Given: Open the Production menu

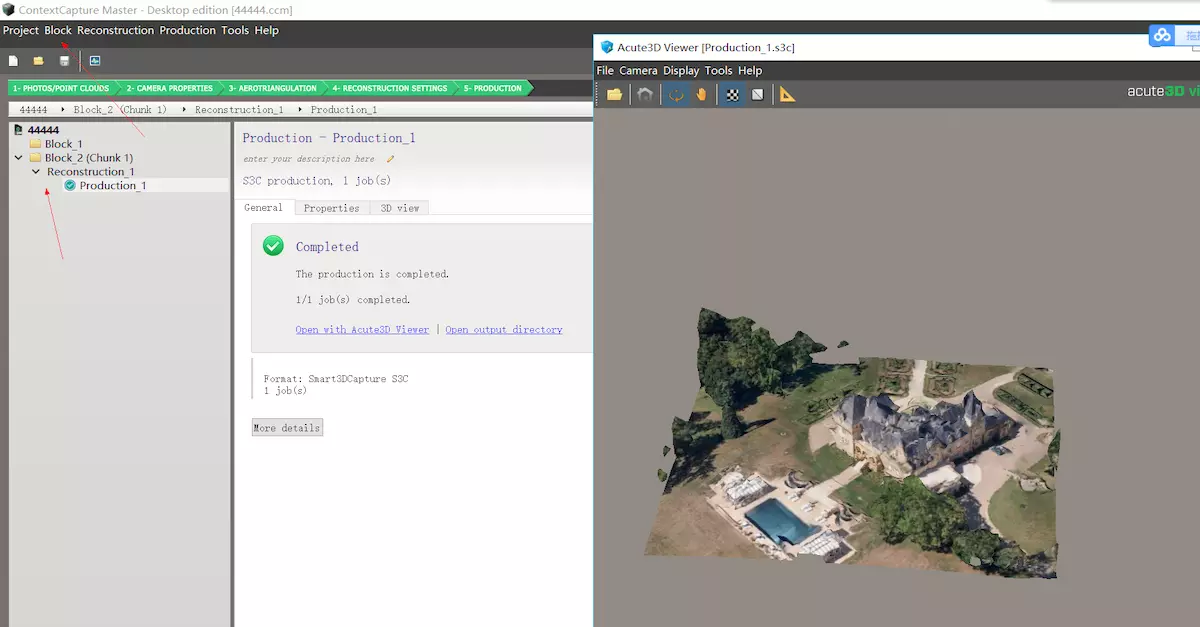Looking at the screenshot, I should [188, 30].
